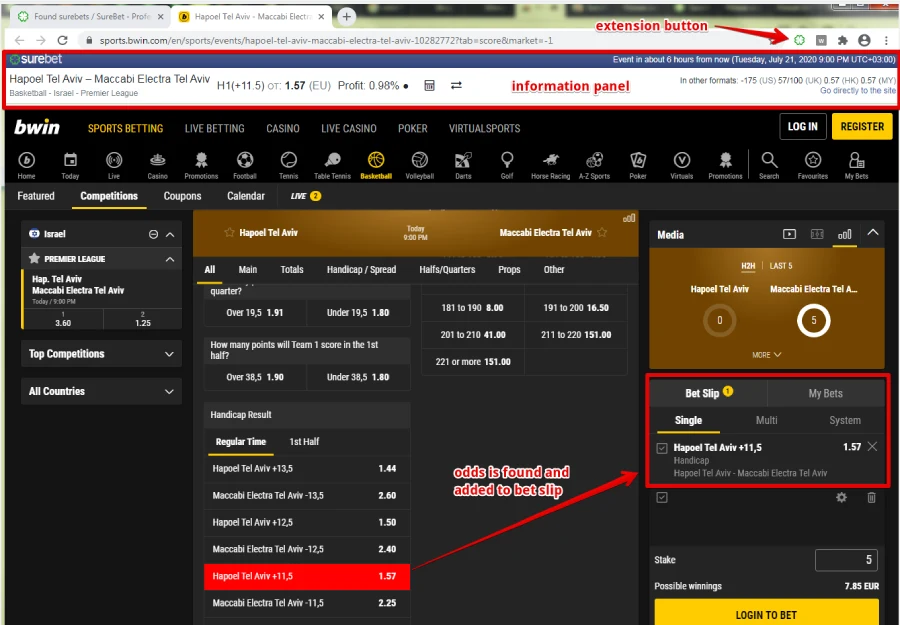The width and height of the screenshot is (900, 625).
Task: Collapse the Media panel chevron
Action: pos(873,234)
